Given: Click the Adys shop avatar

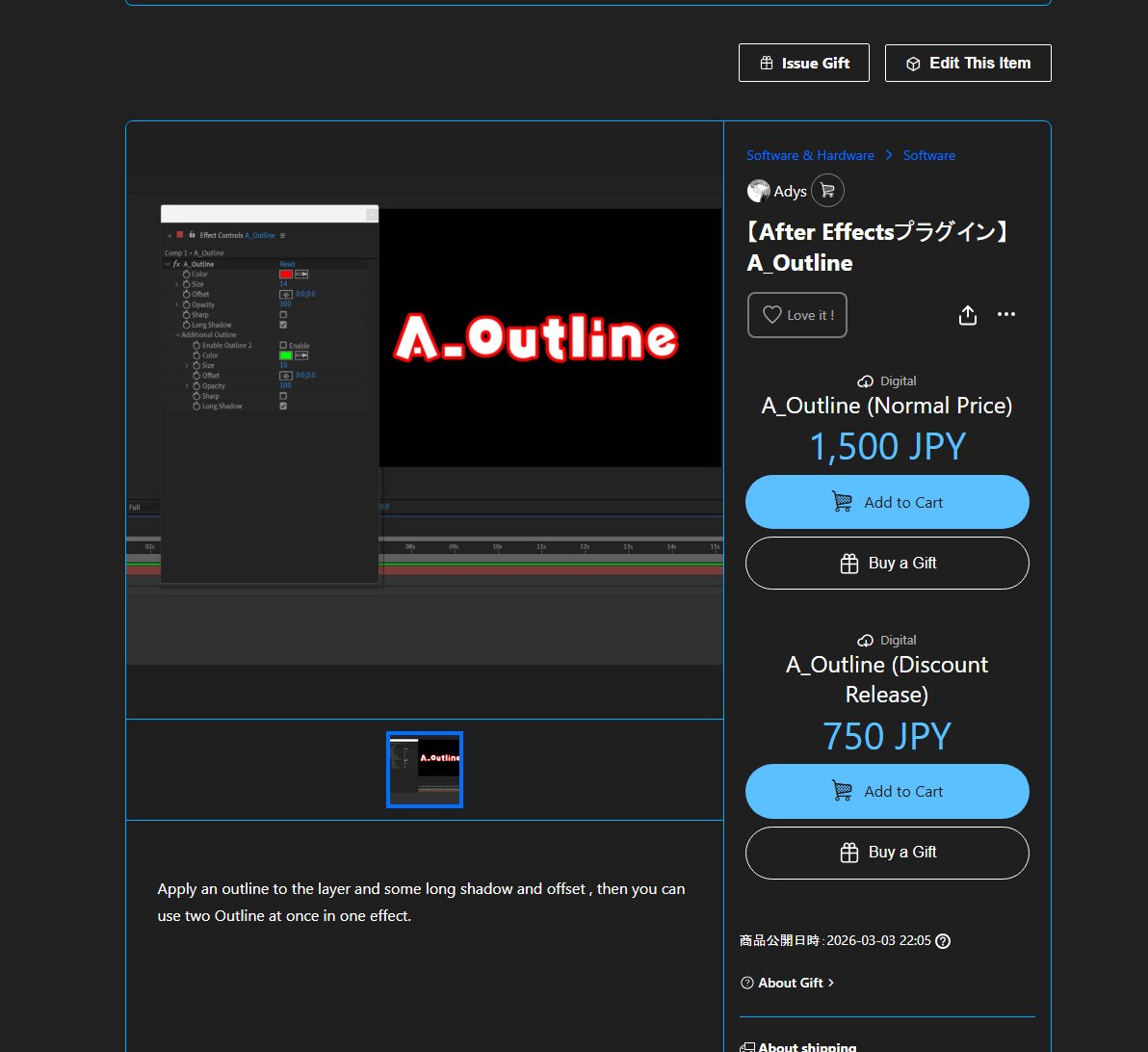Looking at the screenshot, I should point(759,191).
